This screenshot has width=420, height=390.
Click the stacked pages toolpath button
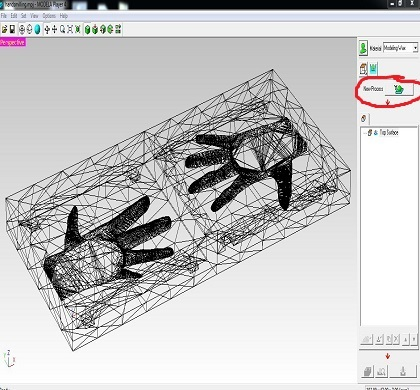point(368,371)
